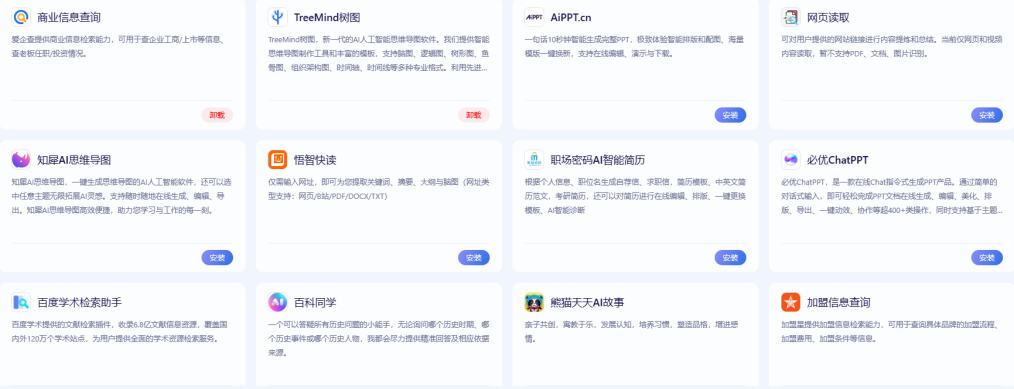Install the 必优ChatPPT plugin
Screen dimensions: 1014x389
[x=987, y=257]
